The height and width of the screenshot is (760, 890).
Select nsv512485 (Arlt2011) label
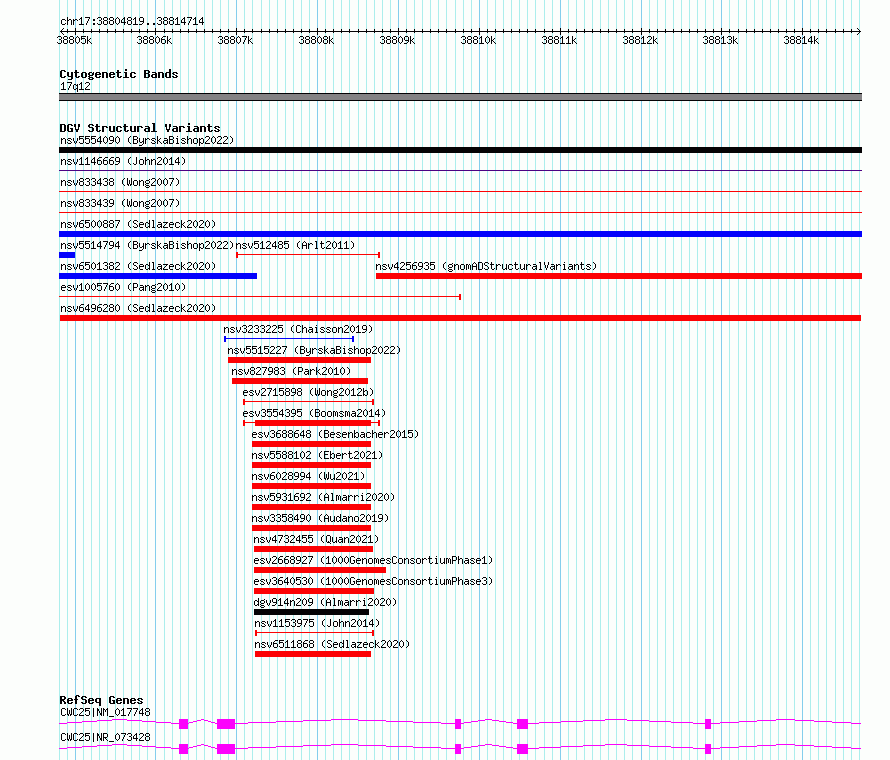295,245
